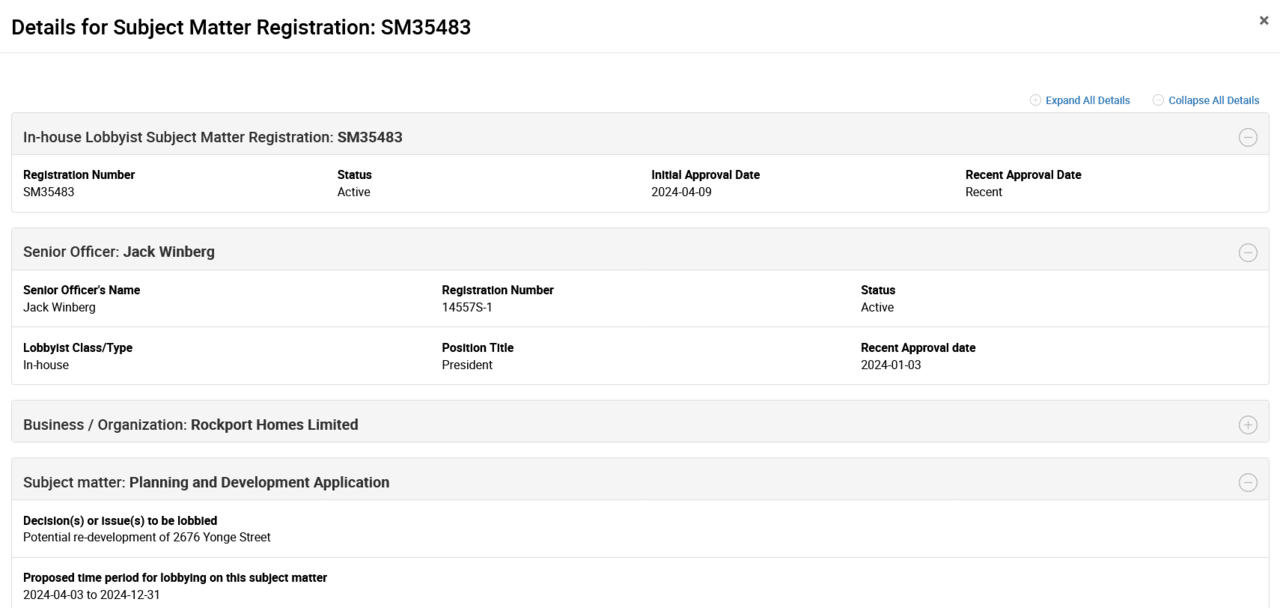The height and width of the screenshot is (608, 1280).
Task: Click the dialog title 'Details for Subject Matter Registration'
Action: 241,27
